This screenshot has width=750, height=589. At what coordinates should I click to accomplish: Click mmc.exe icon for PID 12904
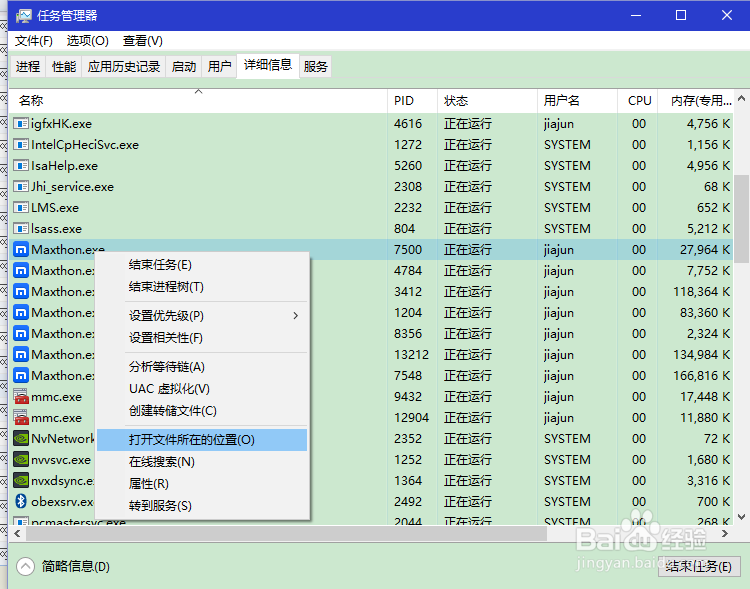[21, 418]
